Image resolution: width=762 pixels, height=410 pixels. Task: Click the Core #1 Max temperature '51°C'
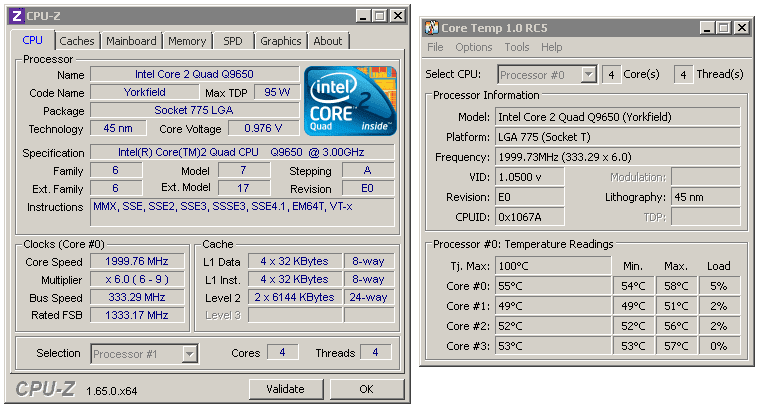(x=676, y=306)
